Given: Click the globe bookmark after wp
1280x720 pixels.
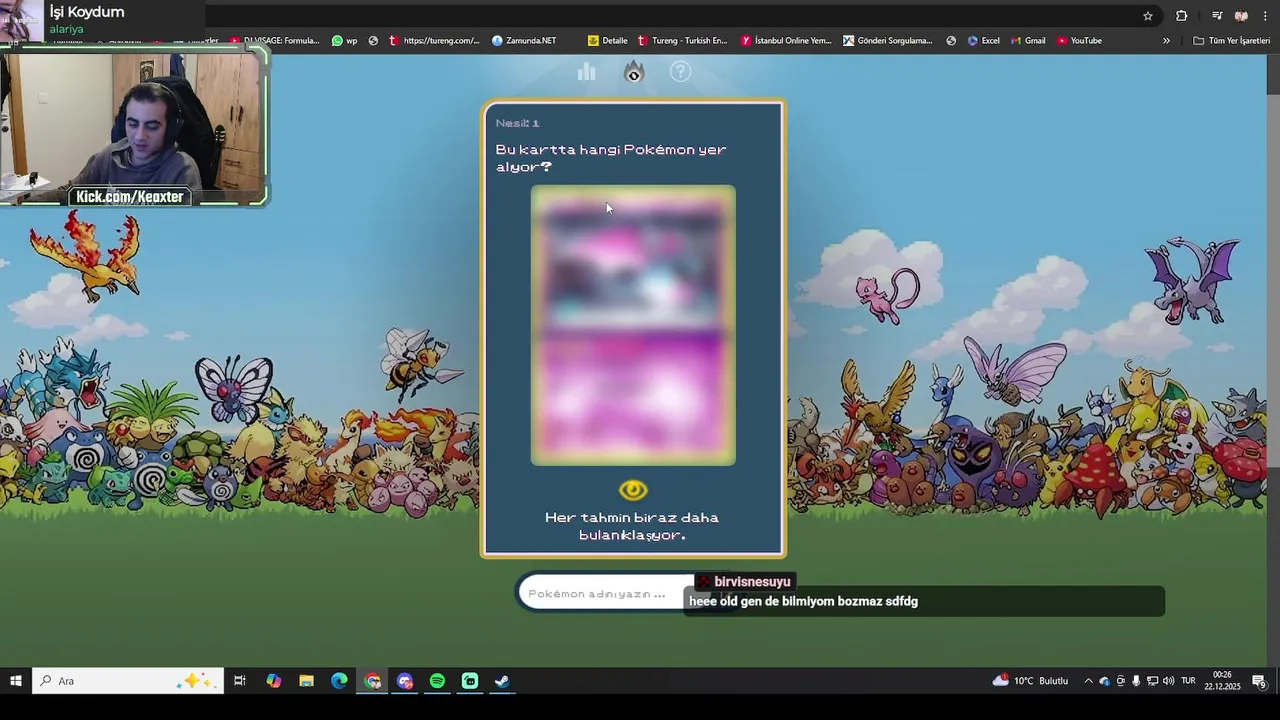Looking at the screenshot, I should [373, 41].
